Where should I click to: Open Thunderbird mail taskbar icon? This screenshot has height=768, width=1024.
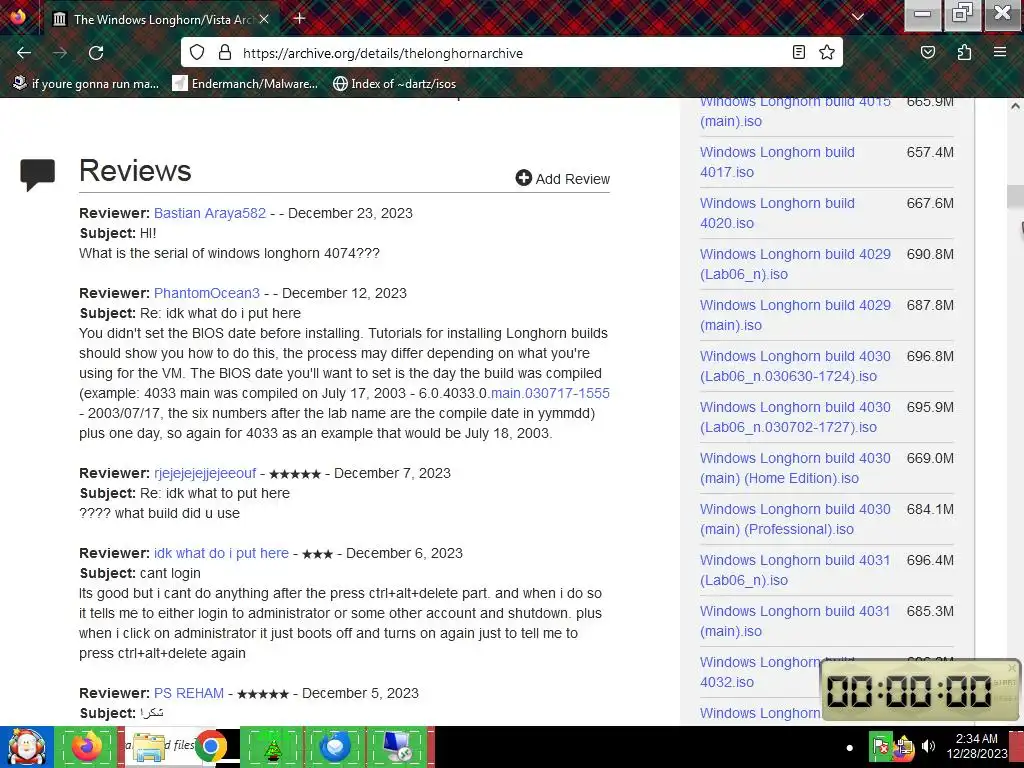(334, 746)
